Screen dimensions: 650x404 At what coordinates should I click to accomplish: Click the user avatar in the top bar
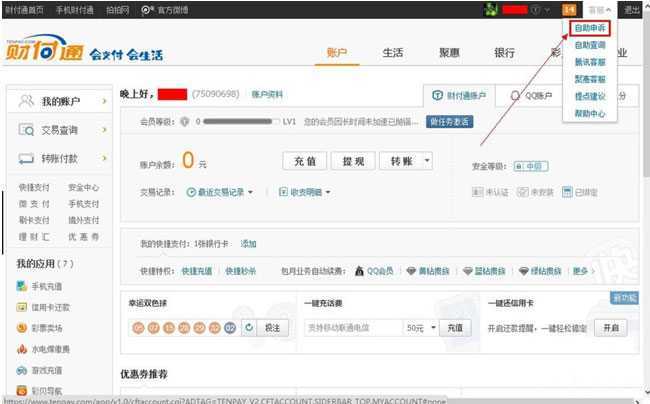491,10
